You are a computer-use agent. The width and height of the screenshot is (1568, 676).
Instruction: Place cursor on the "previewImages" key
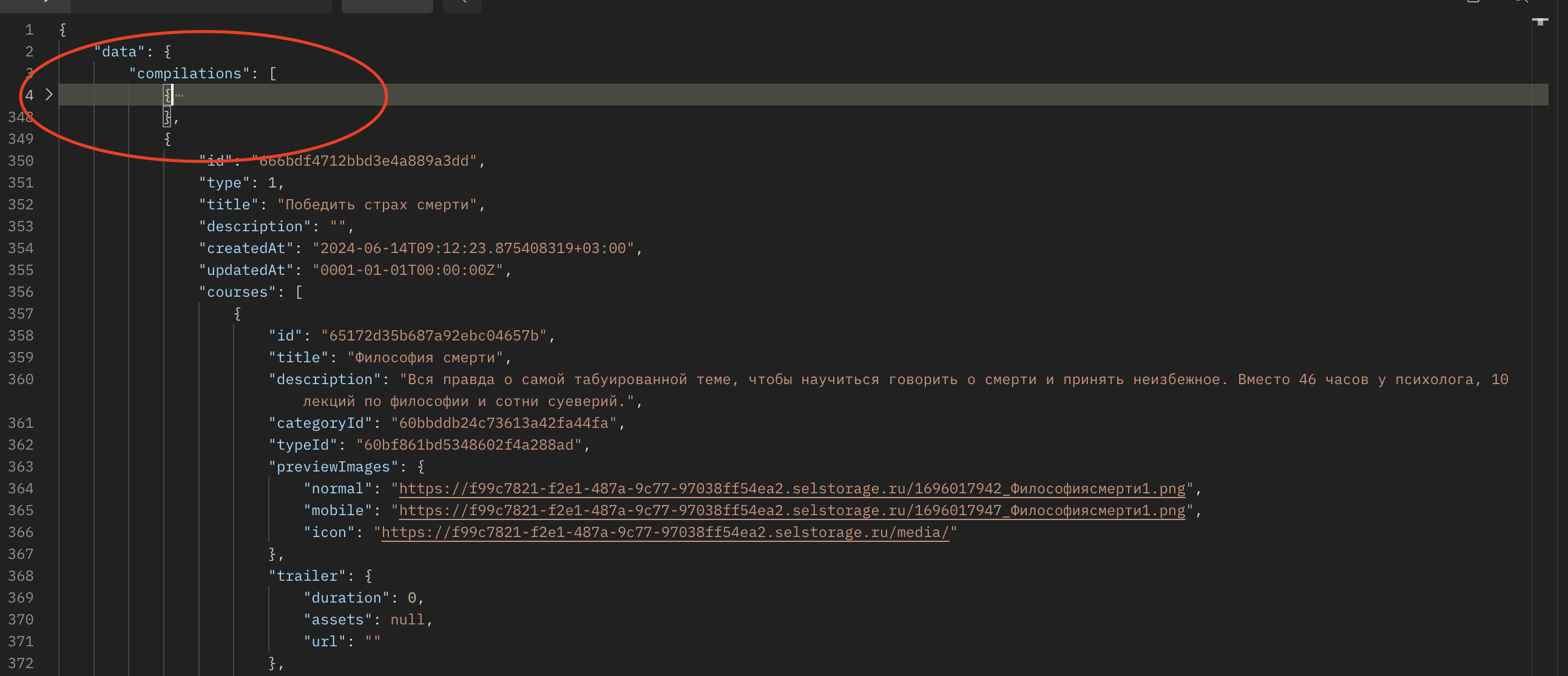333,467
